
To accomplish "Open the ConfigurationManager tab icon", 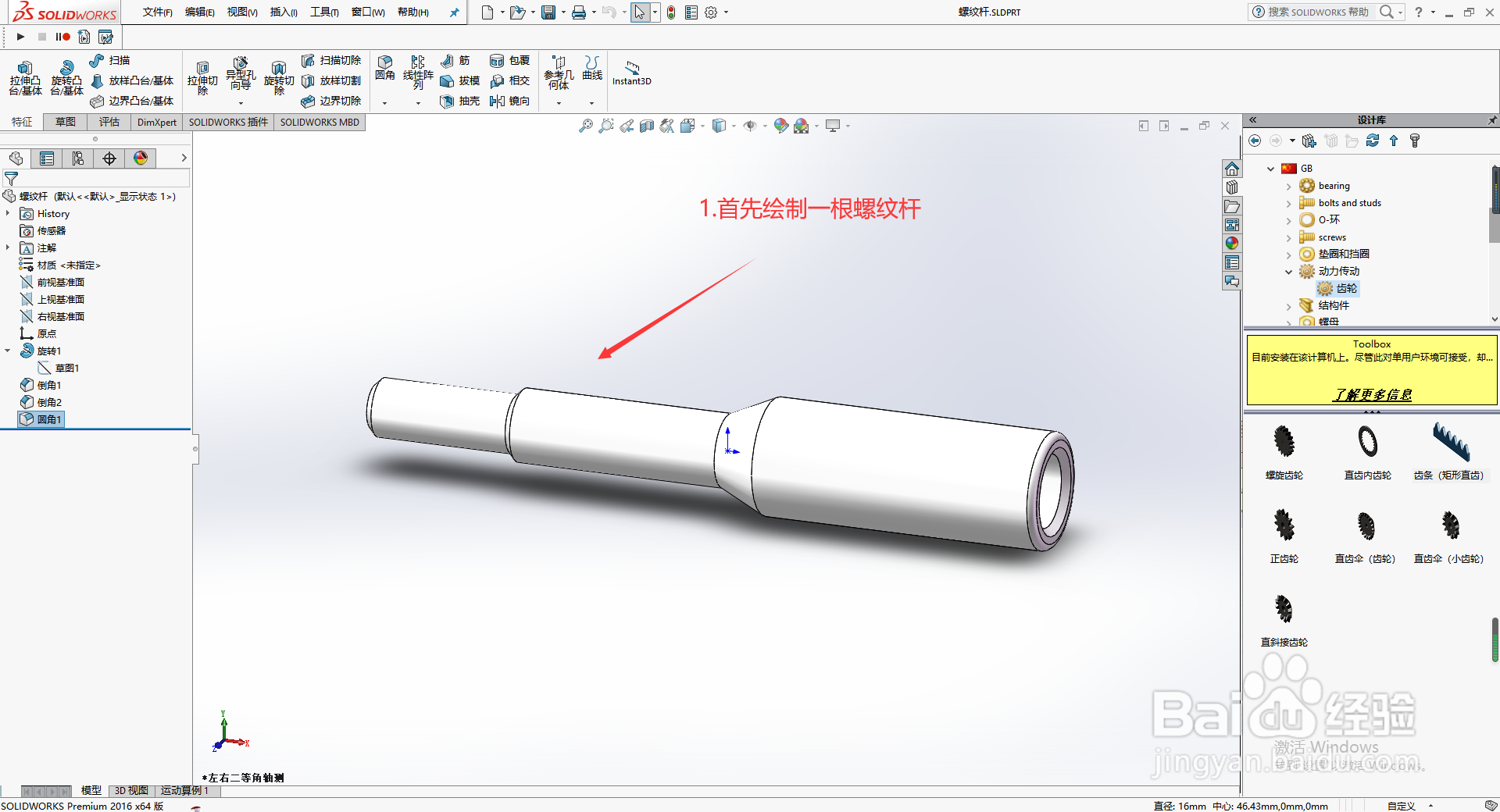I will click(78, 158).
